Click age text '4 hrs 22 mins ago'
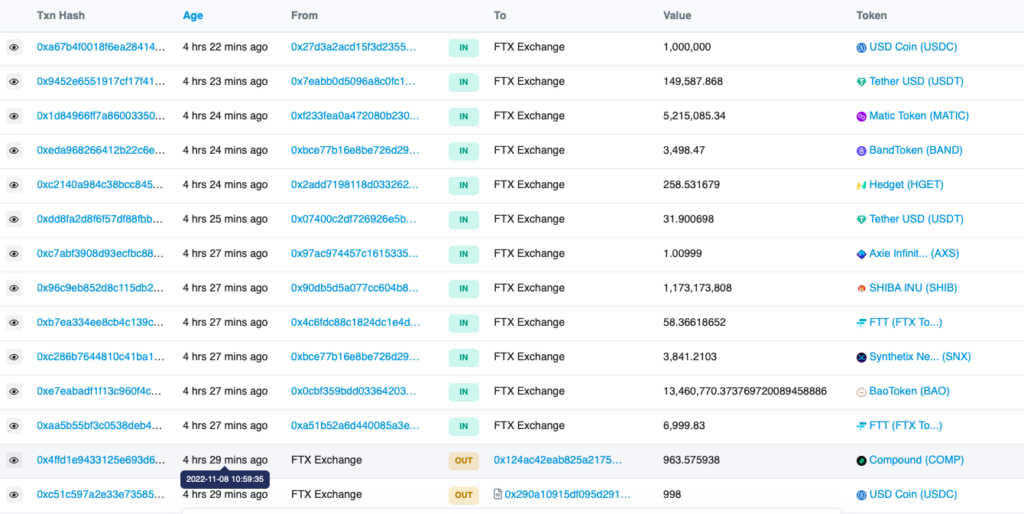Viewport: 1024px width, 514px height. [225, 47]
